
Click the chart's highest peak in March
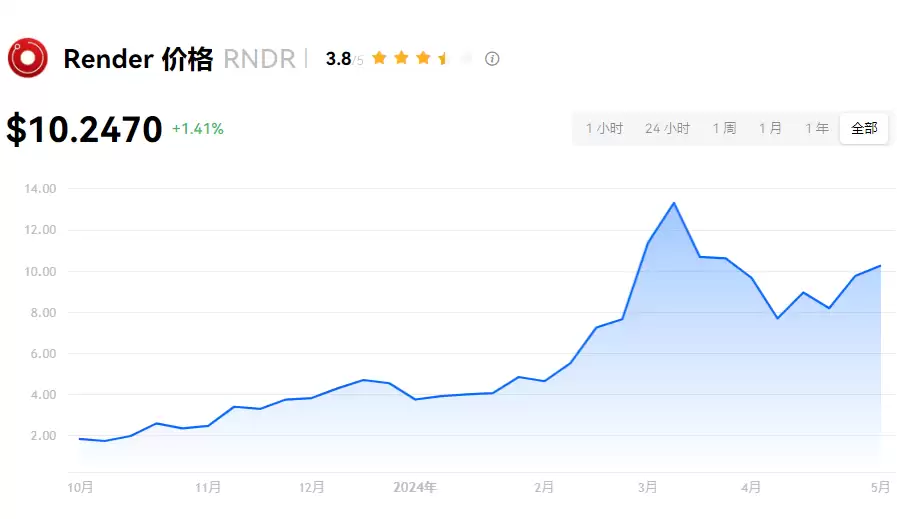point(674,203)
